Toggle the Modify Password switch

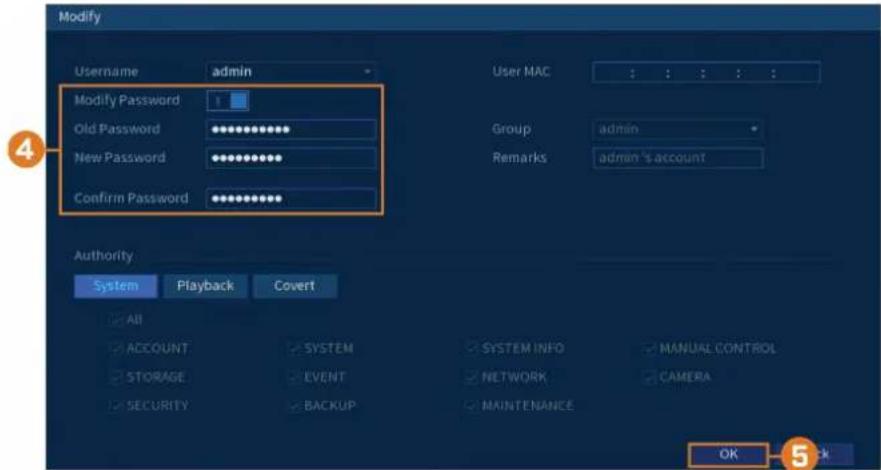(x=228, y=101)
